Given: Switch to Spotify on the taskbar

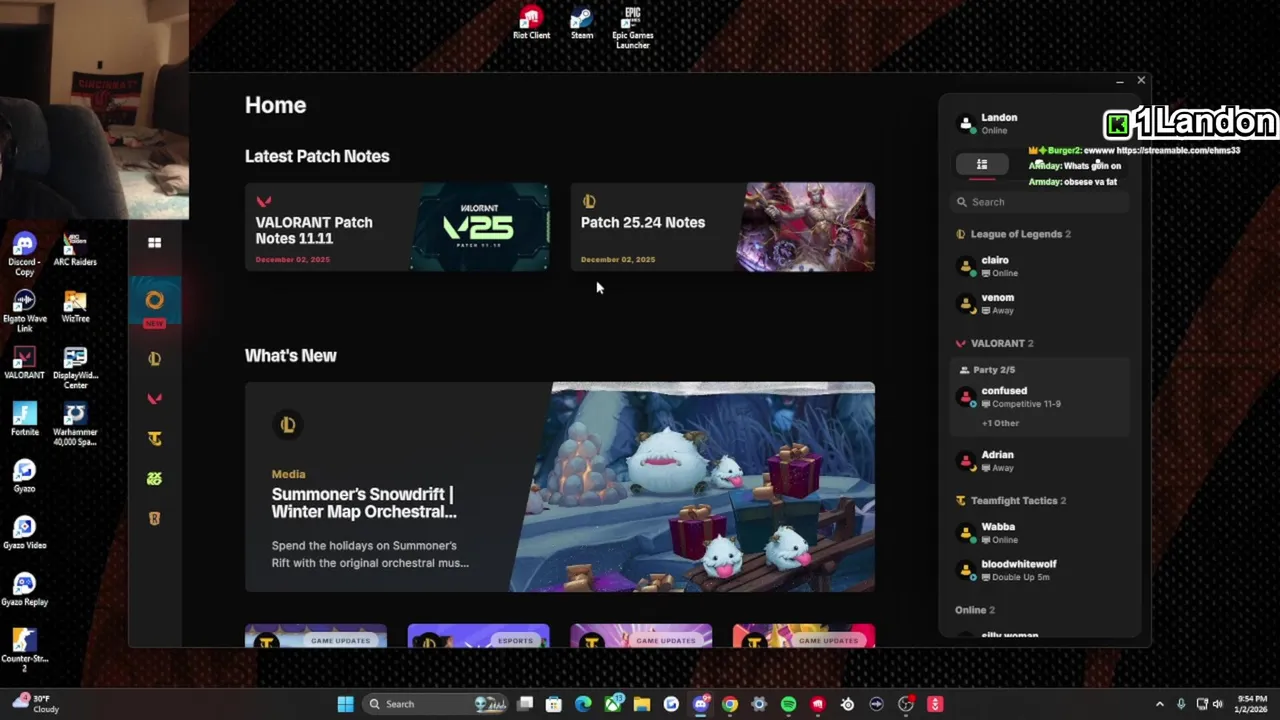Looking at the screenshot, I should pos(788,704).
